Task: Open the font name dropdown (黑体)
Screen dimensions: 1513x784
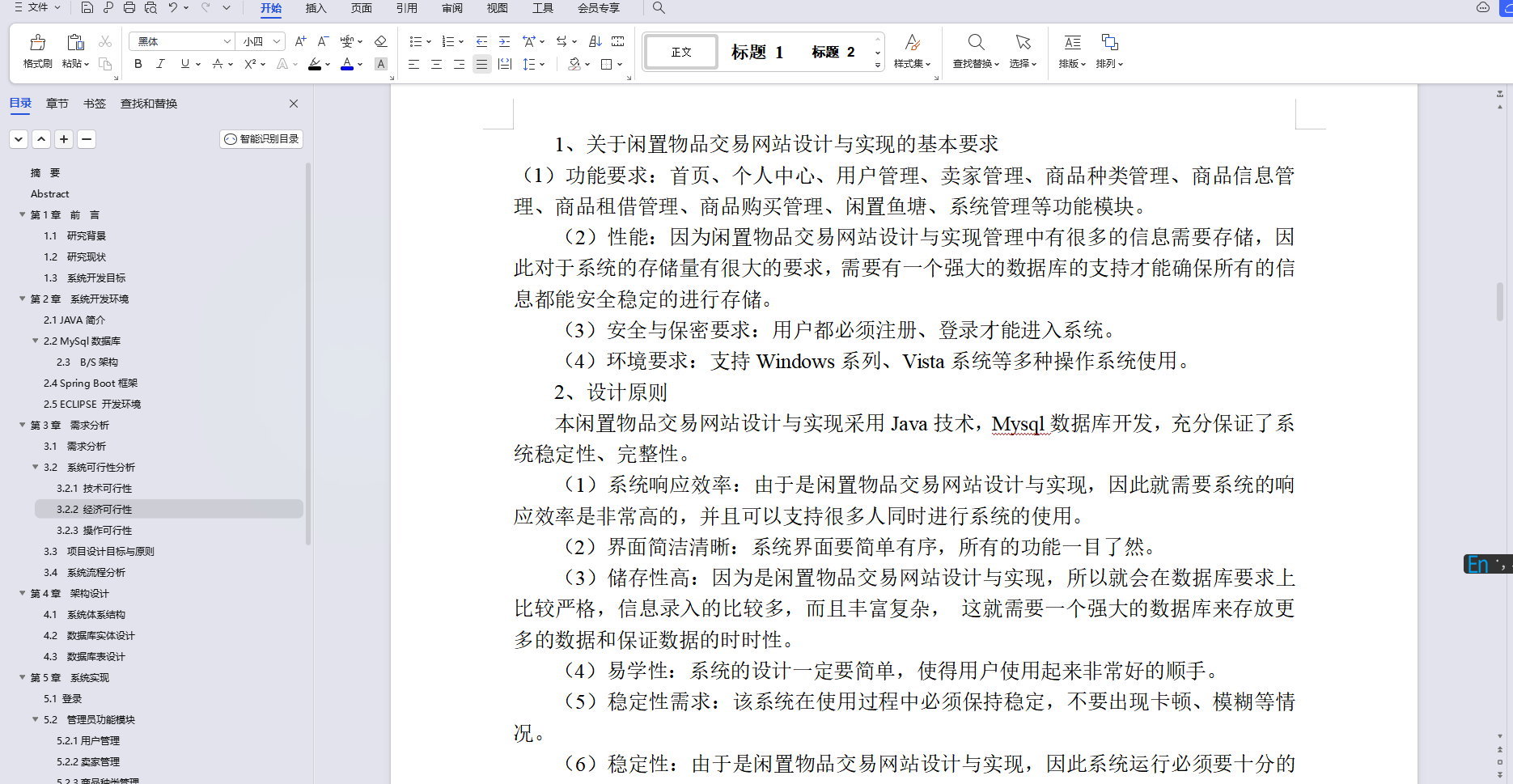Action: tap(227, 41)
